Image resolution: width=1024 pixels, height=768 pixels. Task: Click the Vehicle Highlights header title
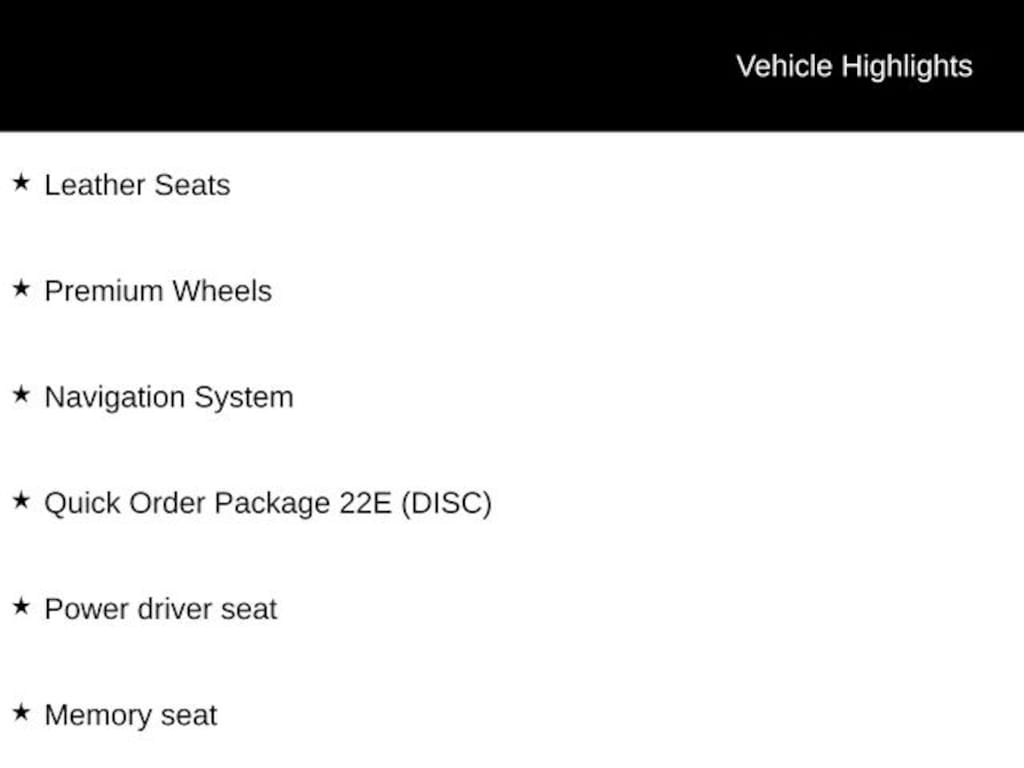pyautogui.click(x=854, y=66)
